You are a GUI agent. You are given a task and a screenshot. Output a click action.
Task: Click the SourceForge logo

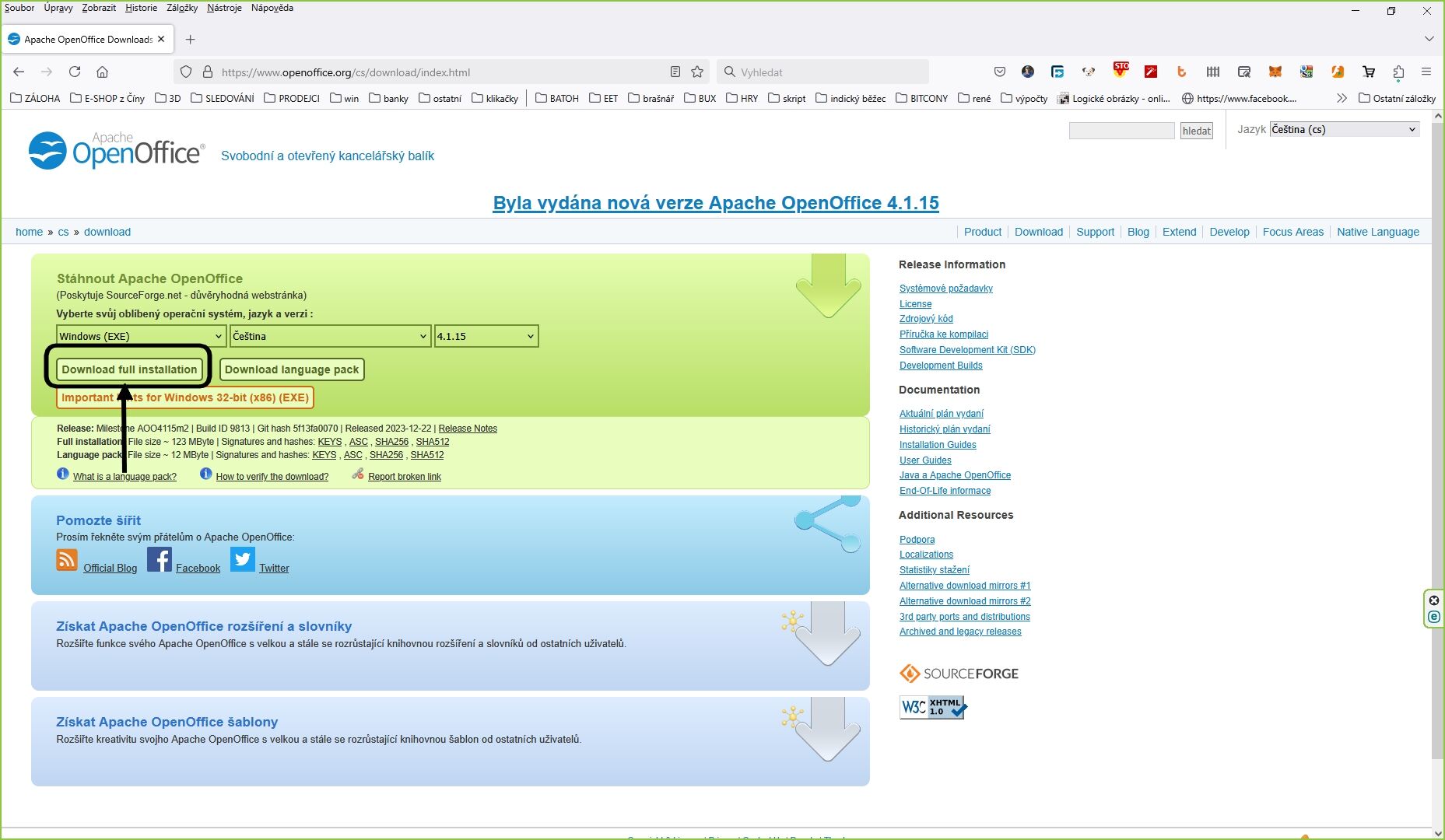click(959, 674)
